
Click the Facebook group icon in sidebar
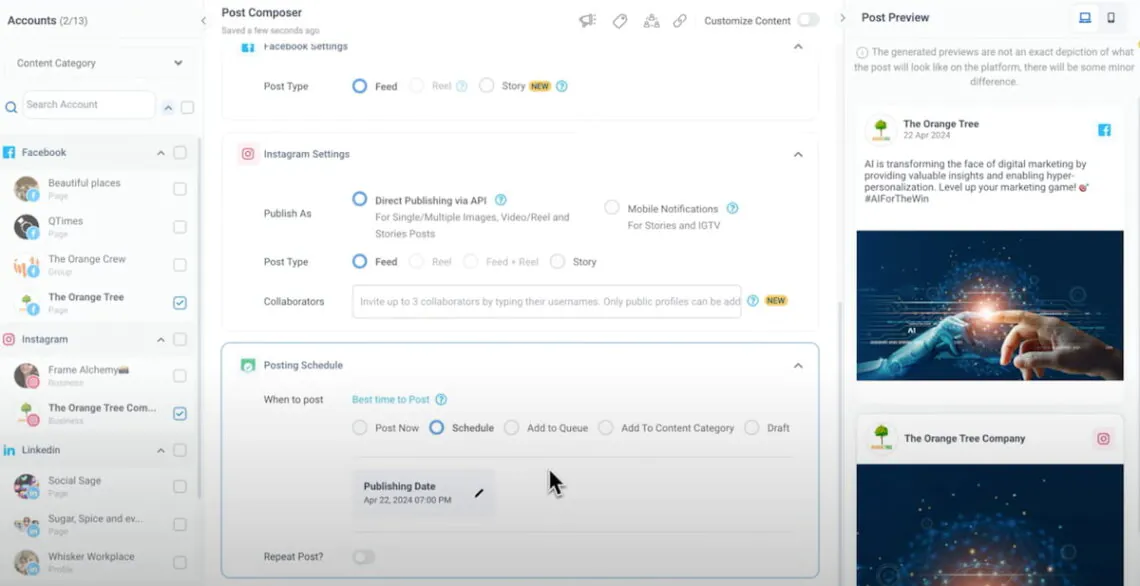(x=9, y=153)
